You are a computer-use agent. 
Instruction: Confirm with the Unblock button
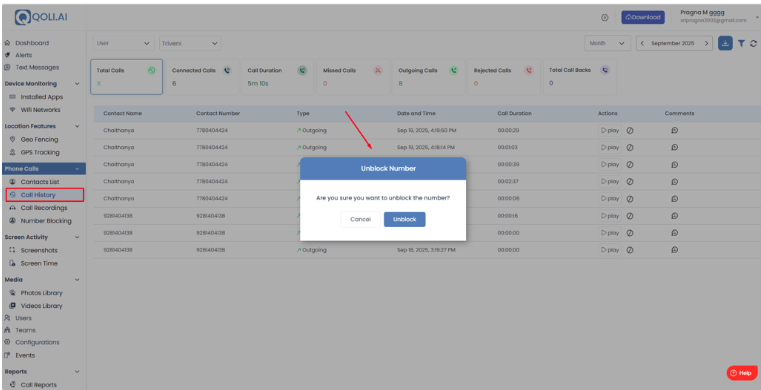point(404,219)
